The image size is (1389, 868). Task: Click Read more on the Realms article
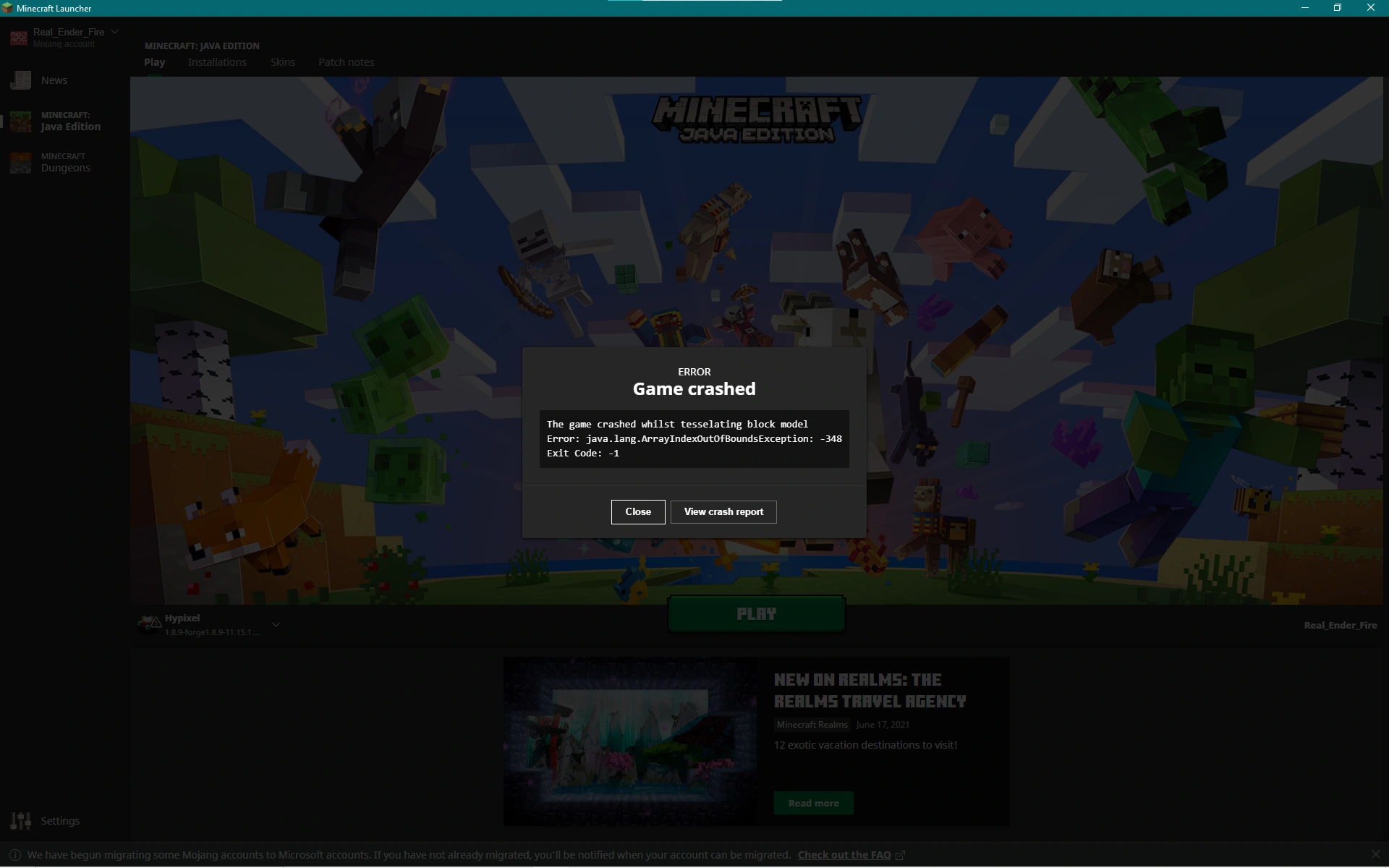813,803
